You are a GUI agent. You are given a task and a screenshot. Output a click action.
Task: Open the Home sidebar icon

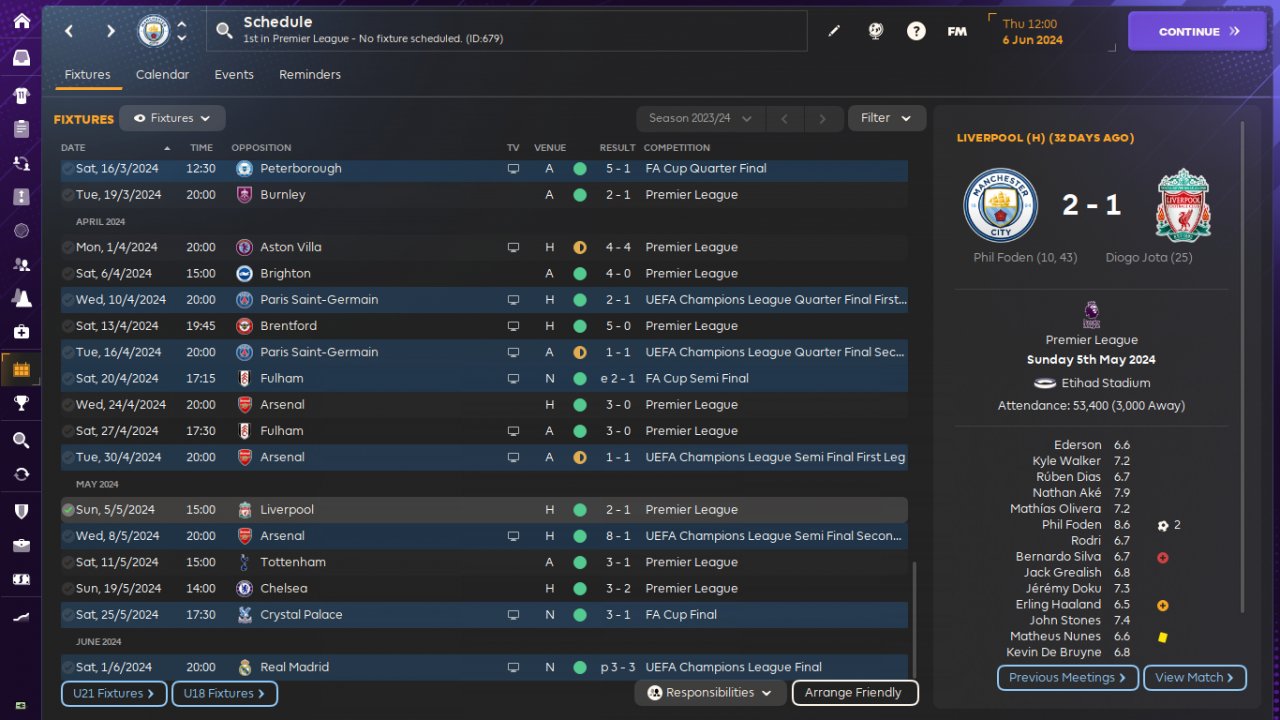[21, 21]
